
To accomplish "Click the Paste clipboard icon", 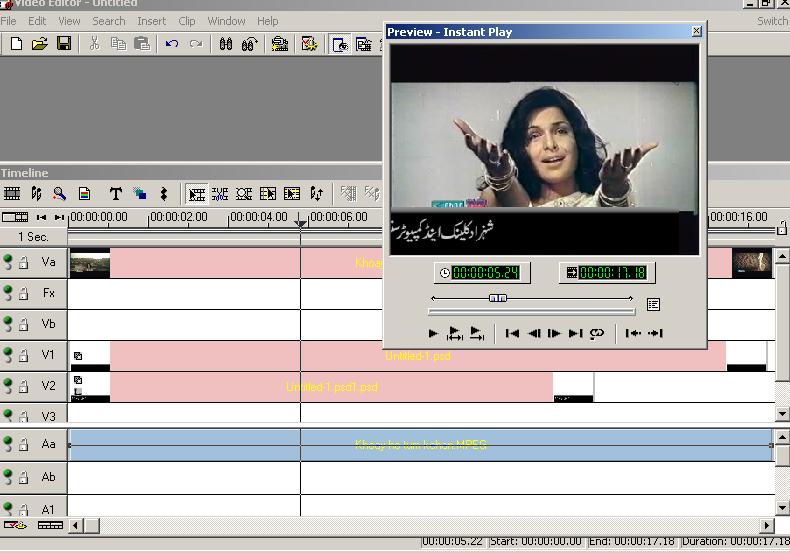I will (143, 44).
